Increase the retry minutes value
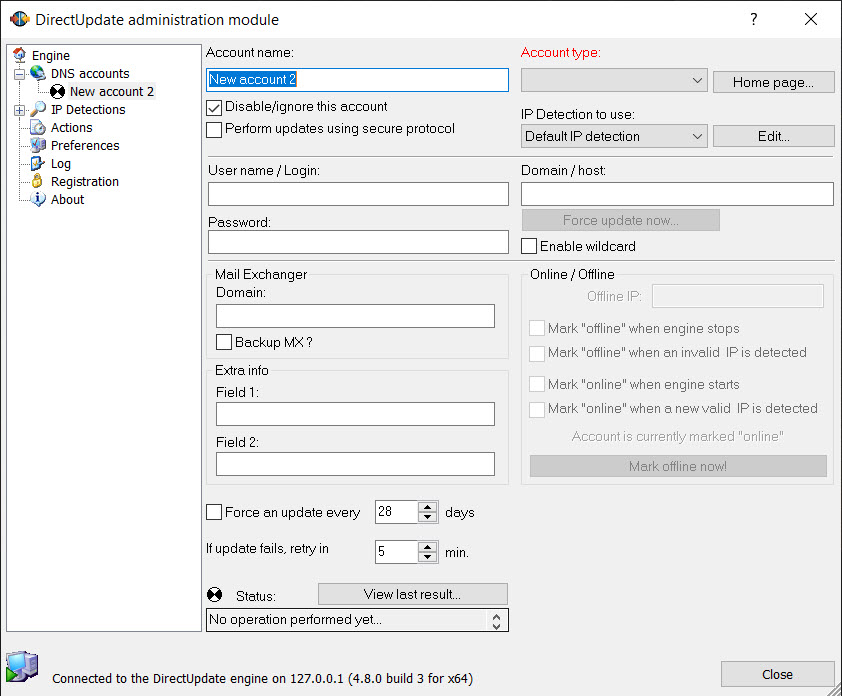The width and height of the screenshot is (842, 696). (427, 547)
